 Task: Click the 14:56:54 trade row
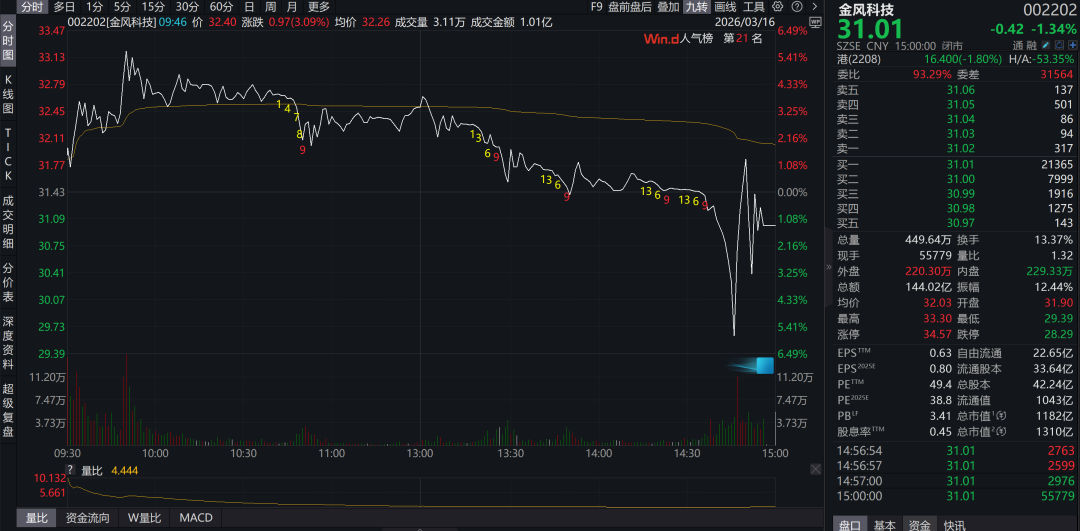(x=955, y=450)
